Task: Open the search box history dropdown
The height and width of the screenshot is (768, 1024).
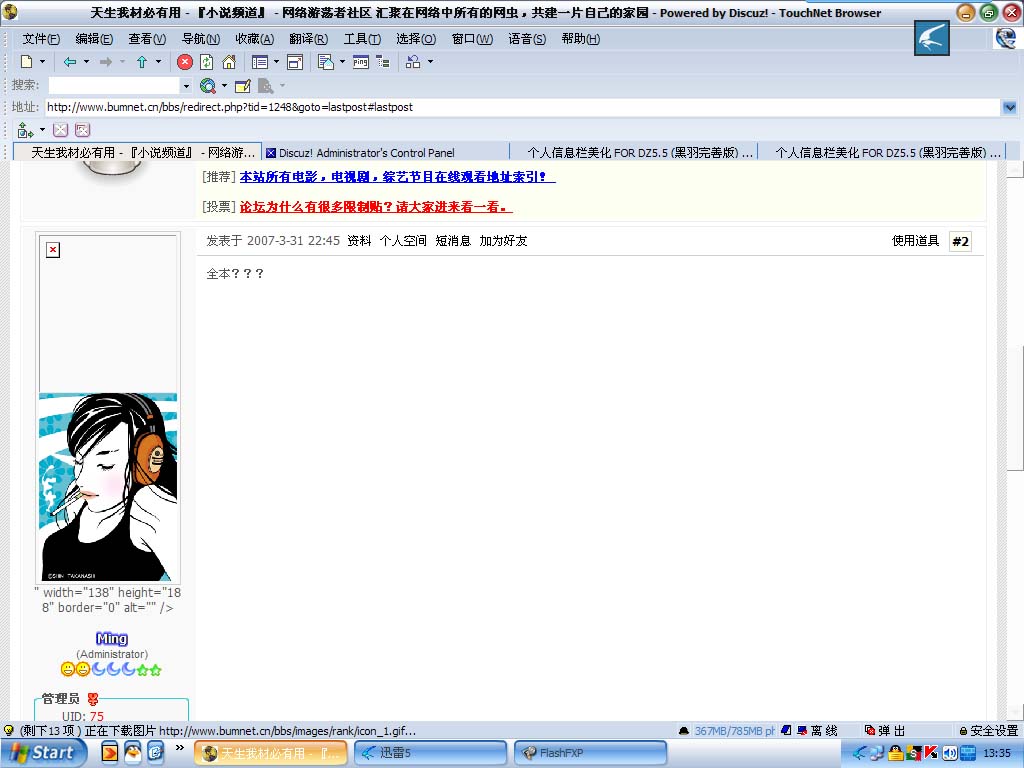Action: (186, 86)
